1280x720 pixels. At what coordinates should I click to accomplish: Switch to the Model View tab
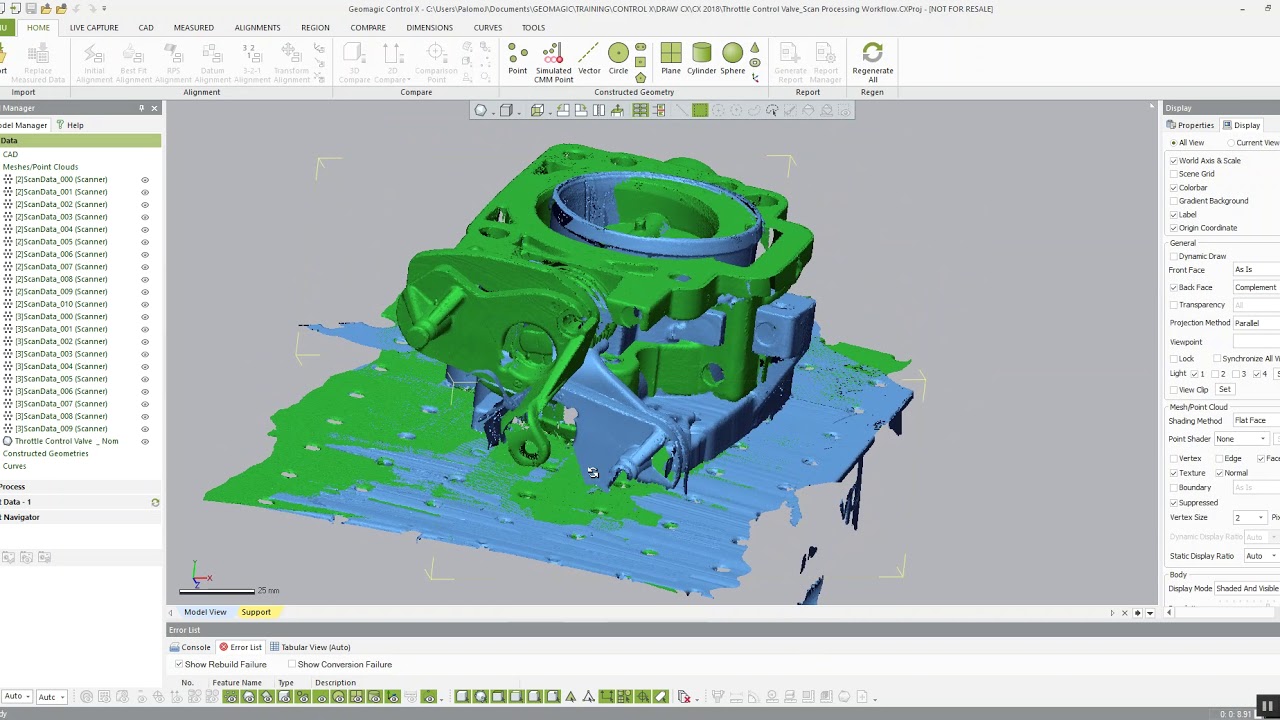coord(205,612)
